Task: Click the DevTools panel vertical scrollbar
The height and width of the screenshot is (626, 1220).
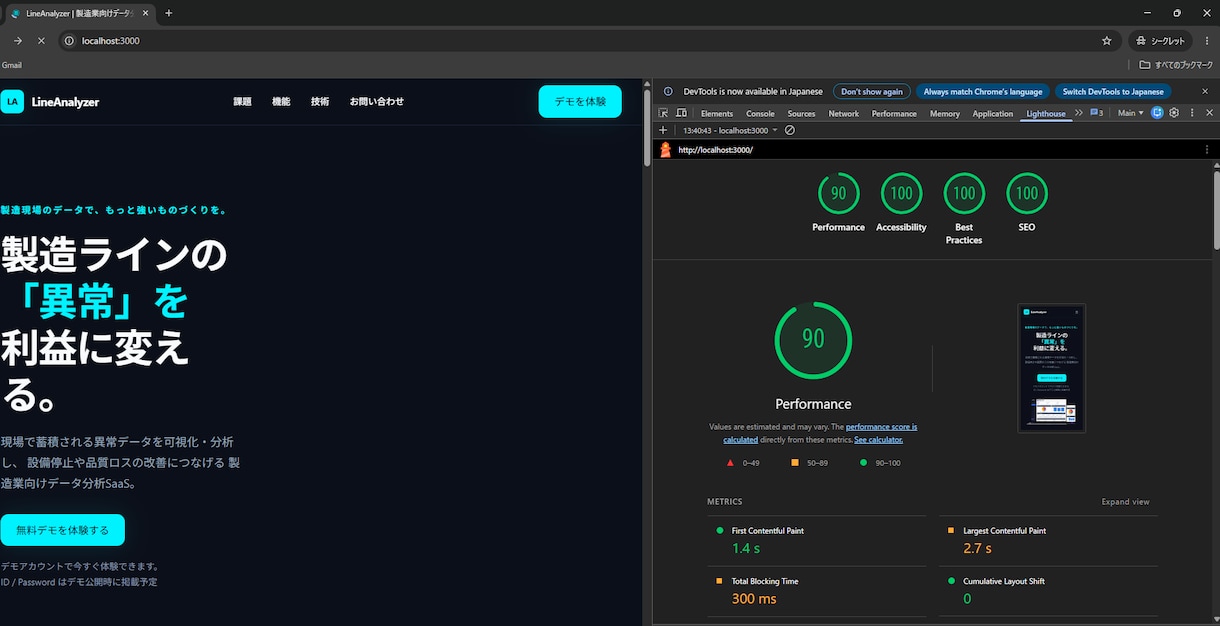Action: point(1216,209)
